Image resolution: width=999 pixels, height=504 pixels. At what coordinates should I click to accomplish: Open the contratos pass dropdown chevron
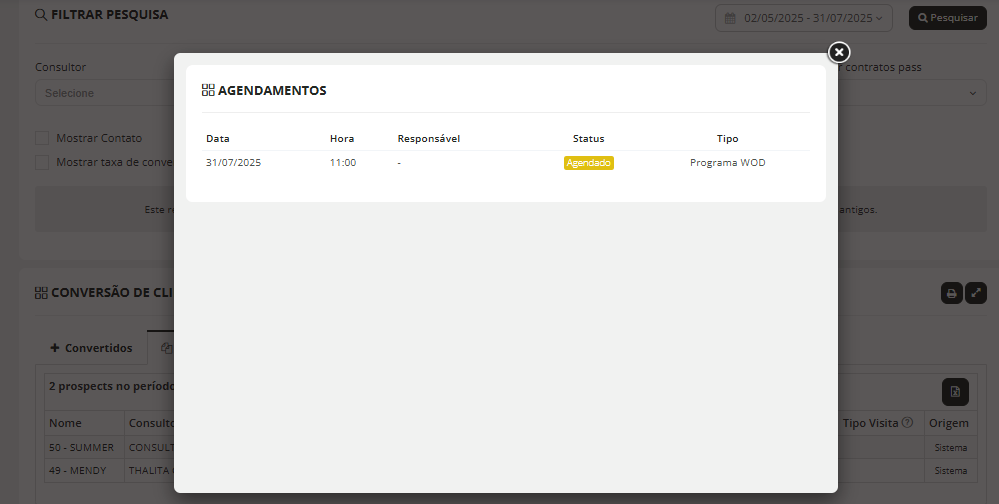tap(972, 93)
